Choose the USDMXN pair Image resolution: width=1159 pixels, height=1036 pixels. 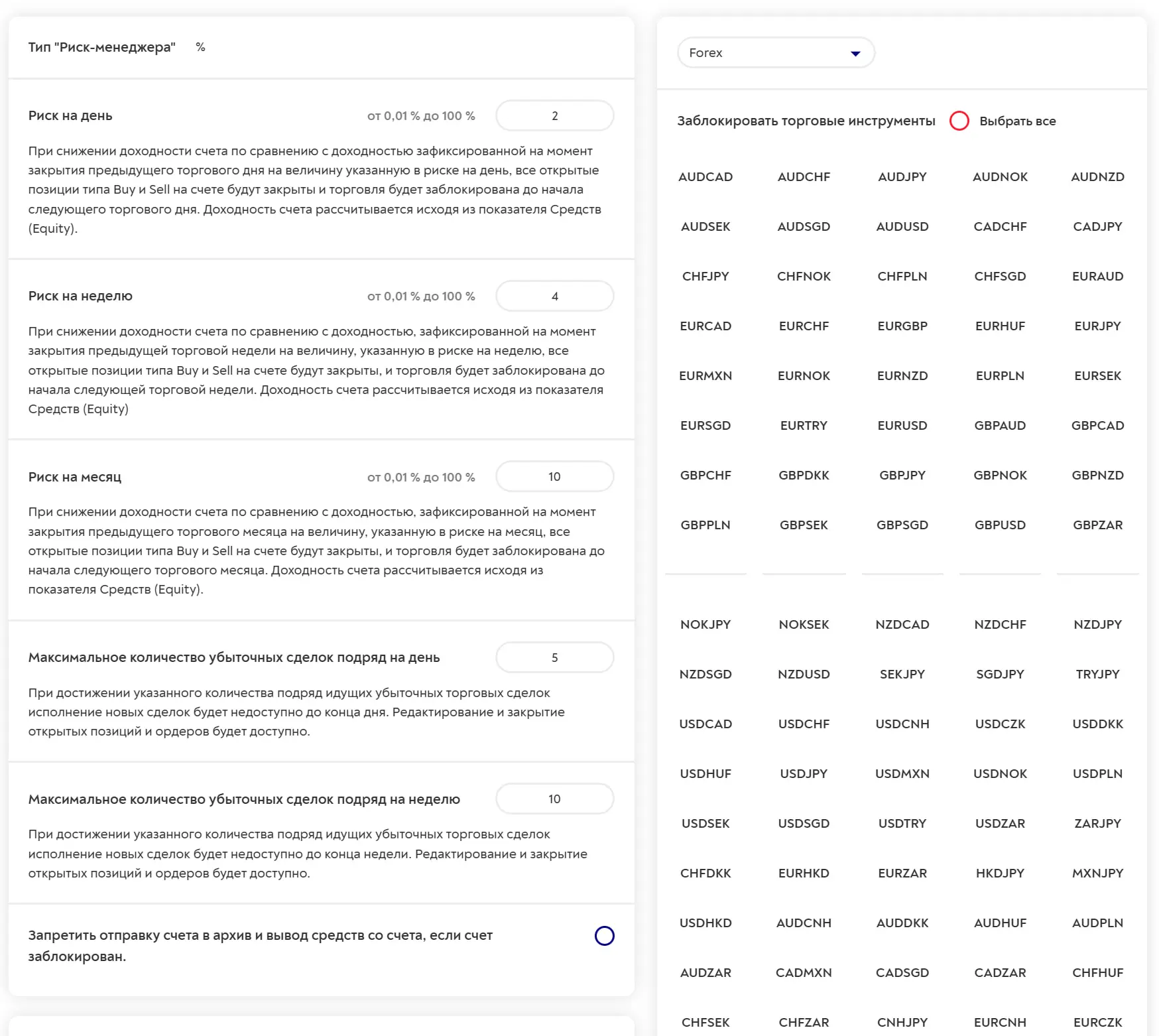tap(902, 773)
